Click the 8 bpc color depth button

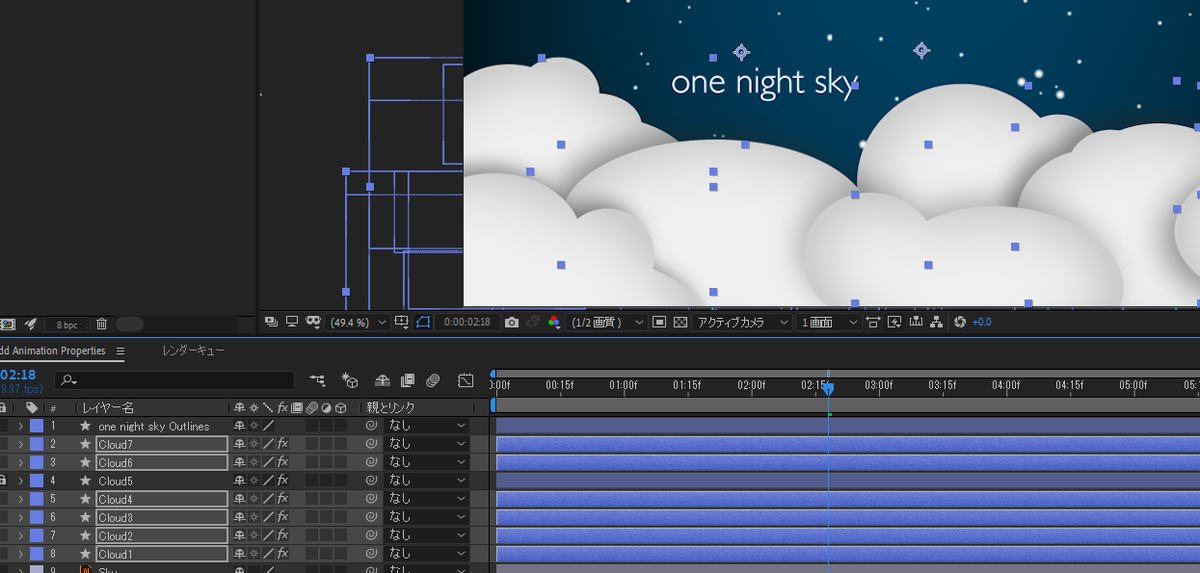click(66, 324)
